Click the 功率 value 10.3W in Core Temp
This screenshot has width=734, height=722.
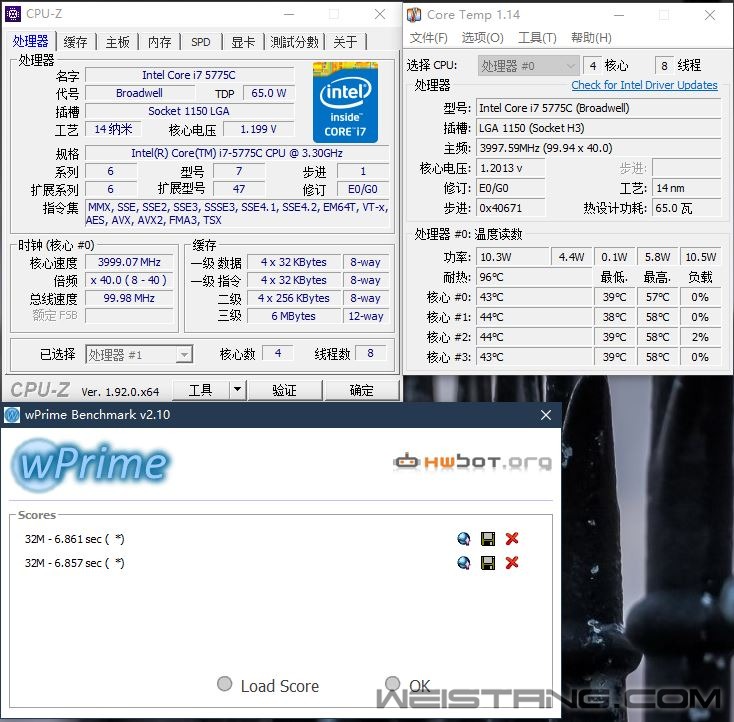click(x=512, y=257)
